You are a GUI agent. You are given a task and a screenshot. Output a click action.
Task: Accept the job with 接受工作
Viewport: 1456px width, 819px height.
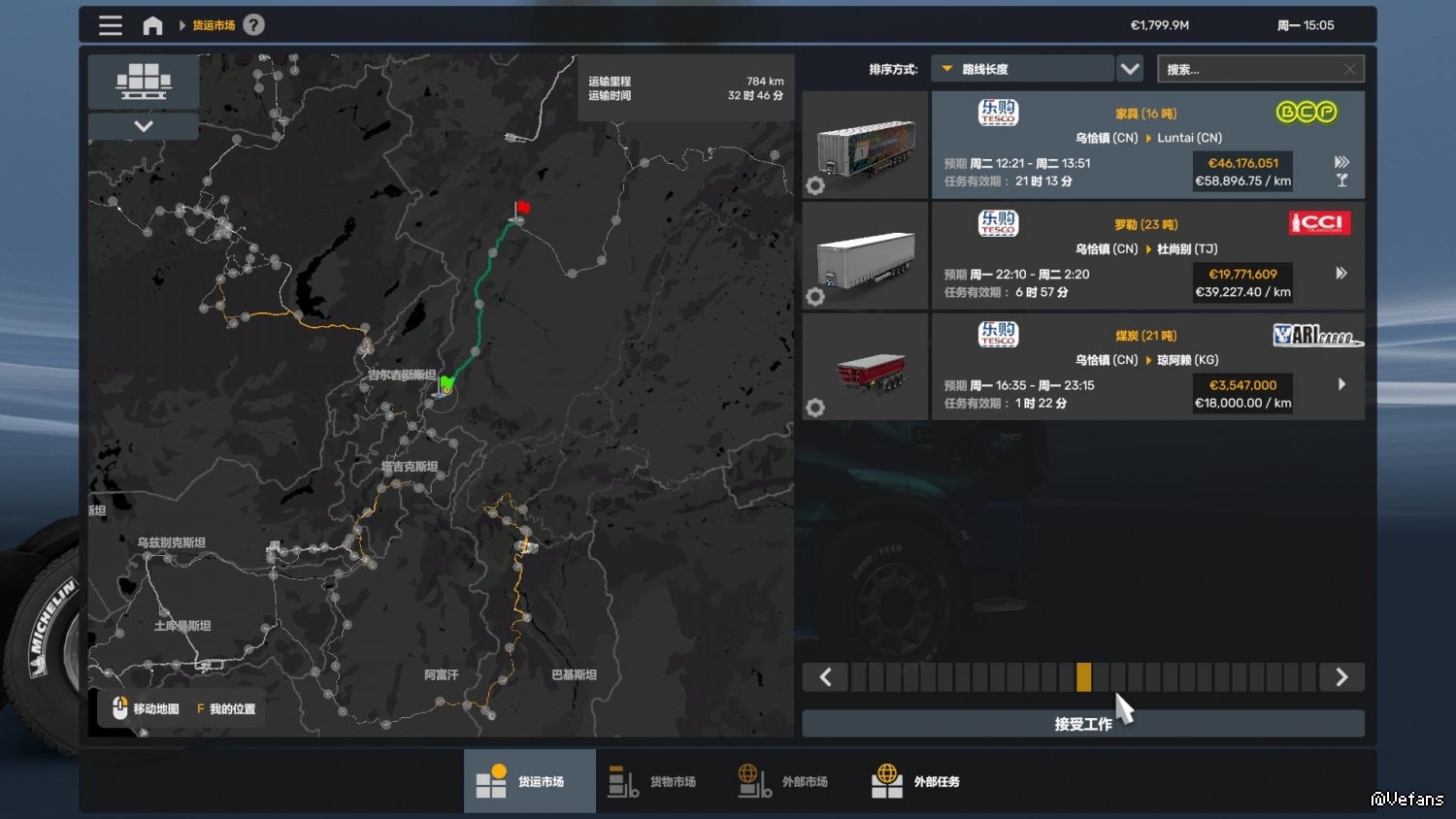click(1083, 724)
